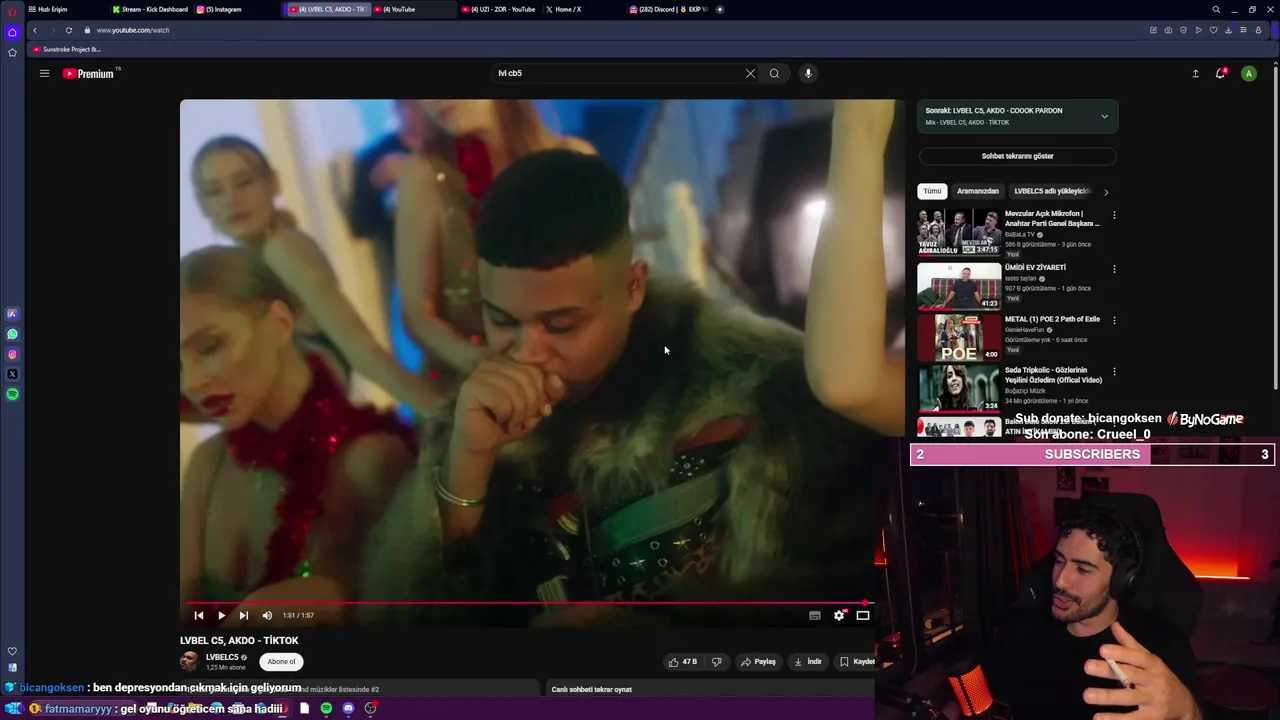This screenshot has width=1280, height=720.
Task: Open the player settings gear
Action: [839, 615]
